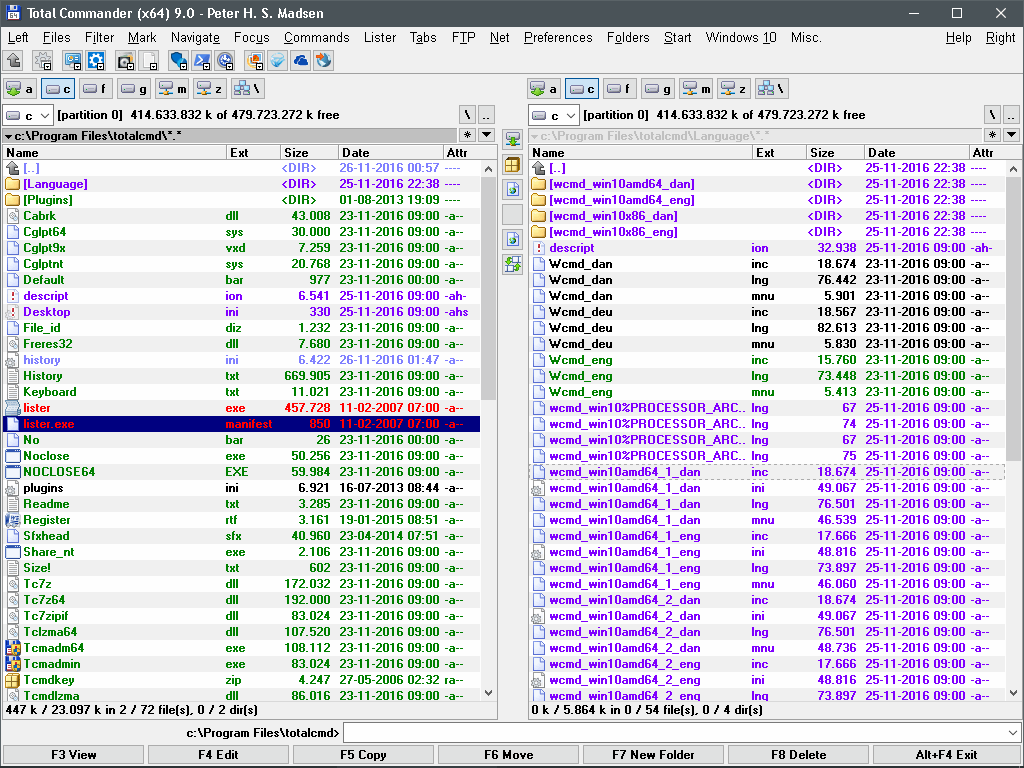Sort left panel by Size column header

tap(310, 153)
